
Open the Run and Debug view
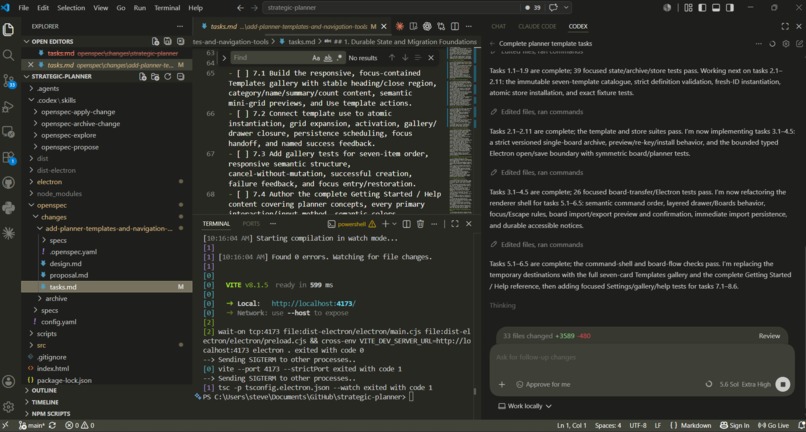(8, 106)
